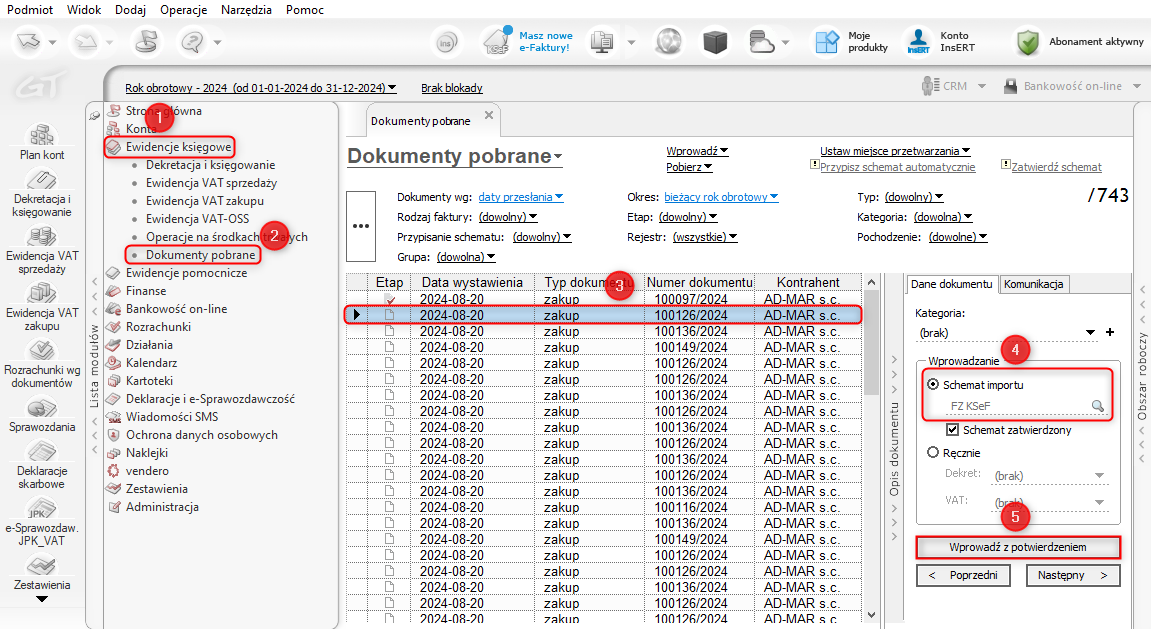The height and width of the screenshot is (629, 1151).
Task: Click the Następny button
Action: [1073, 575]
